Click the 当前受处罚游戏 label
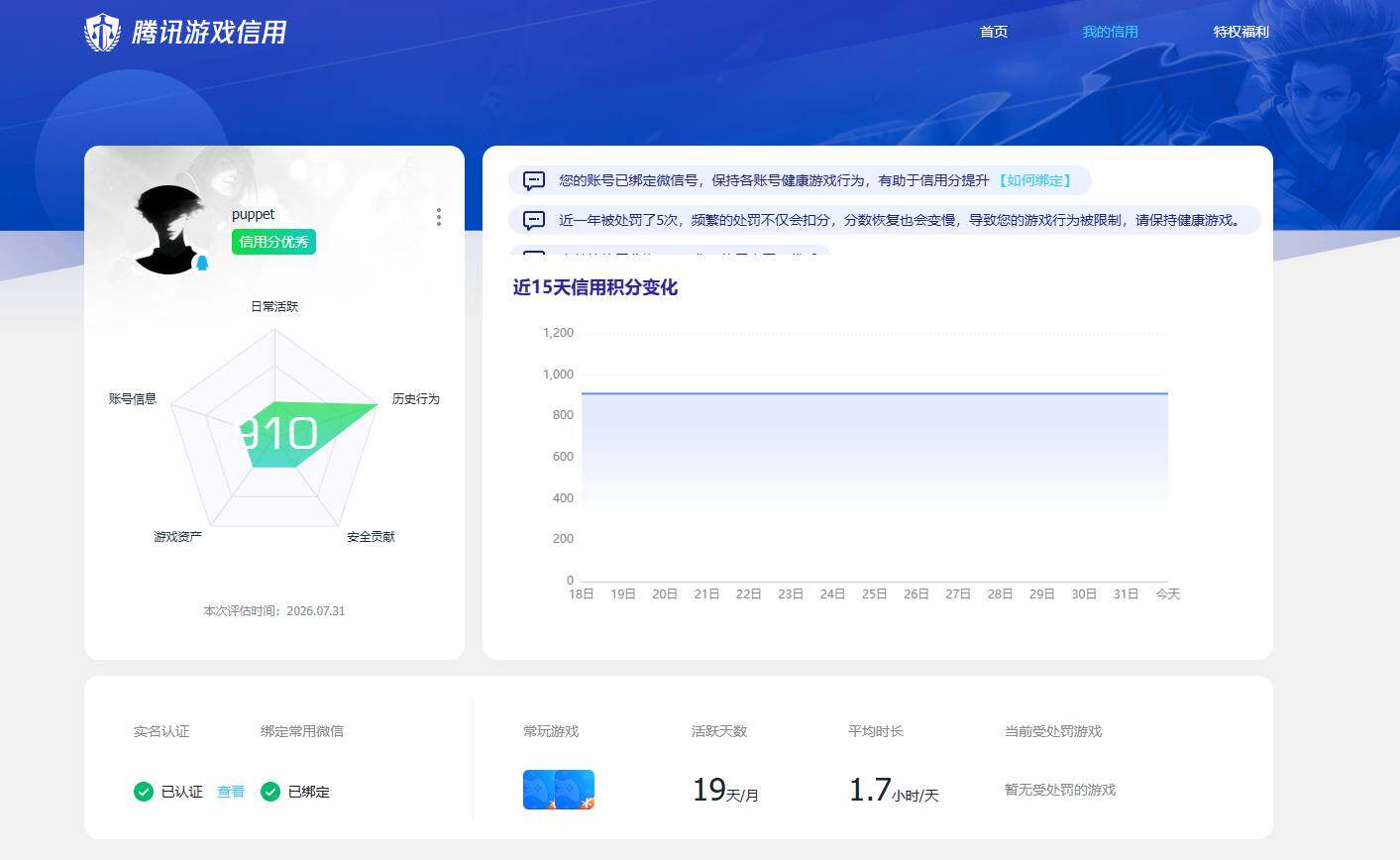The height and width of the screenshot is (860, 1400). pyautogui.click(x=1053, y=731)
